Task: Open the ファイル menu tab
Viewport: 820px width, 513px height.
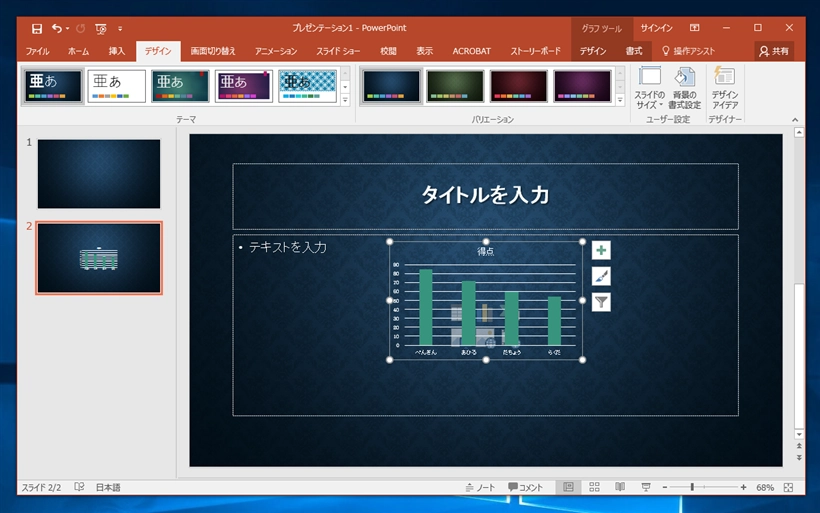Action: [37, 51]
